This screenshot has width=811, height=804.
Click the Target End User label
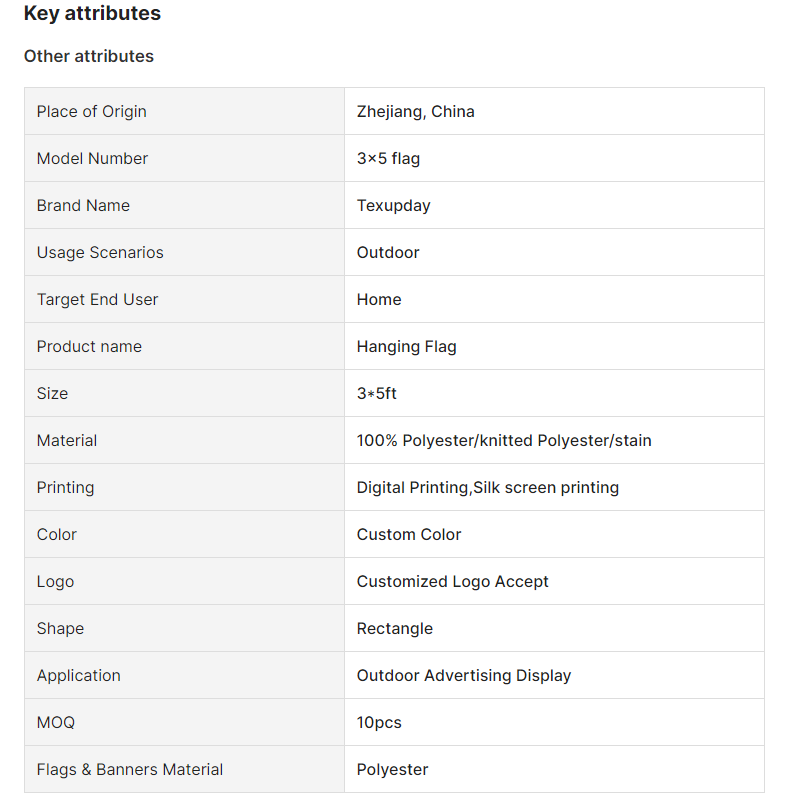pos(97,299)
